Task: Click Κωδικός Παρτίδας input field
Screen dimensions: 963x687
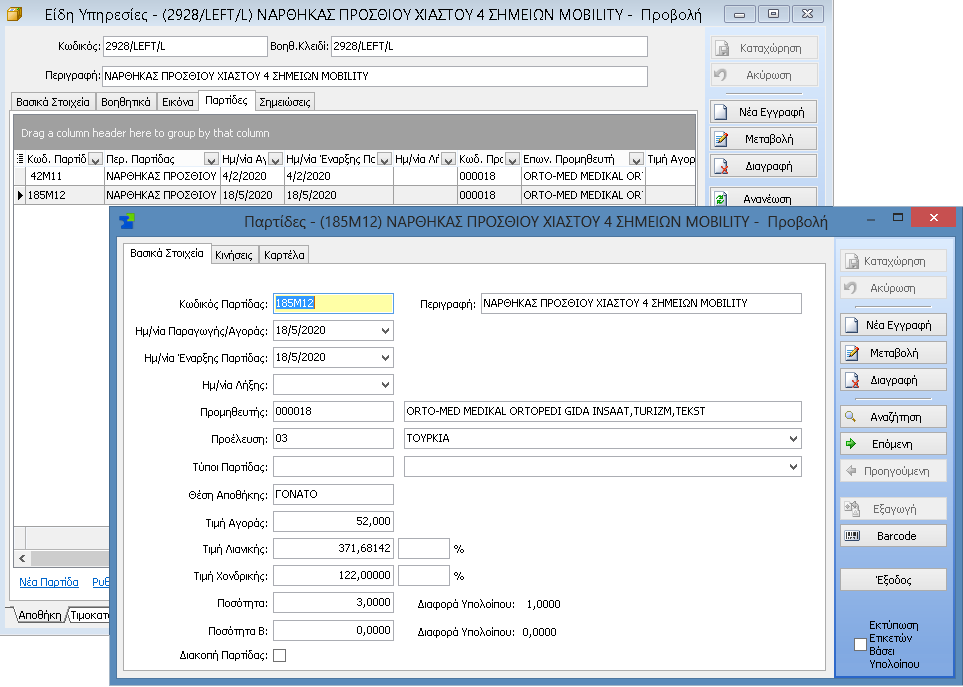Action: [x=333, y=303]
